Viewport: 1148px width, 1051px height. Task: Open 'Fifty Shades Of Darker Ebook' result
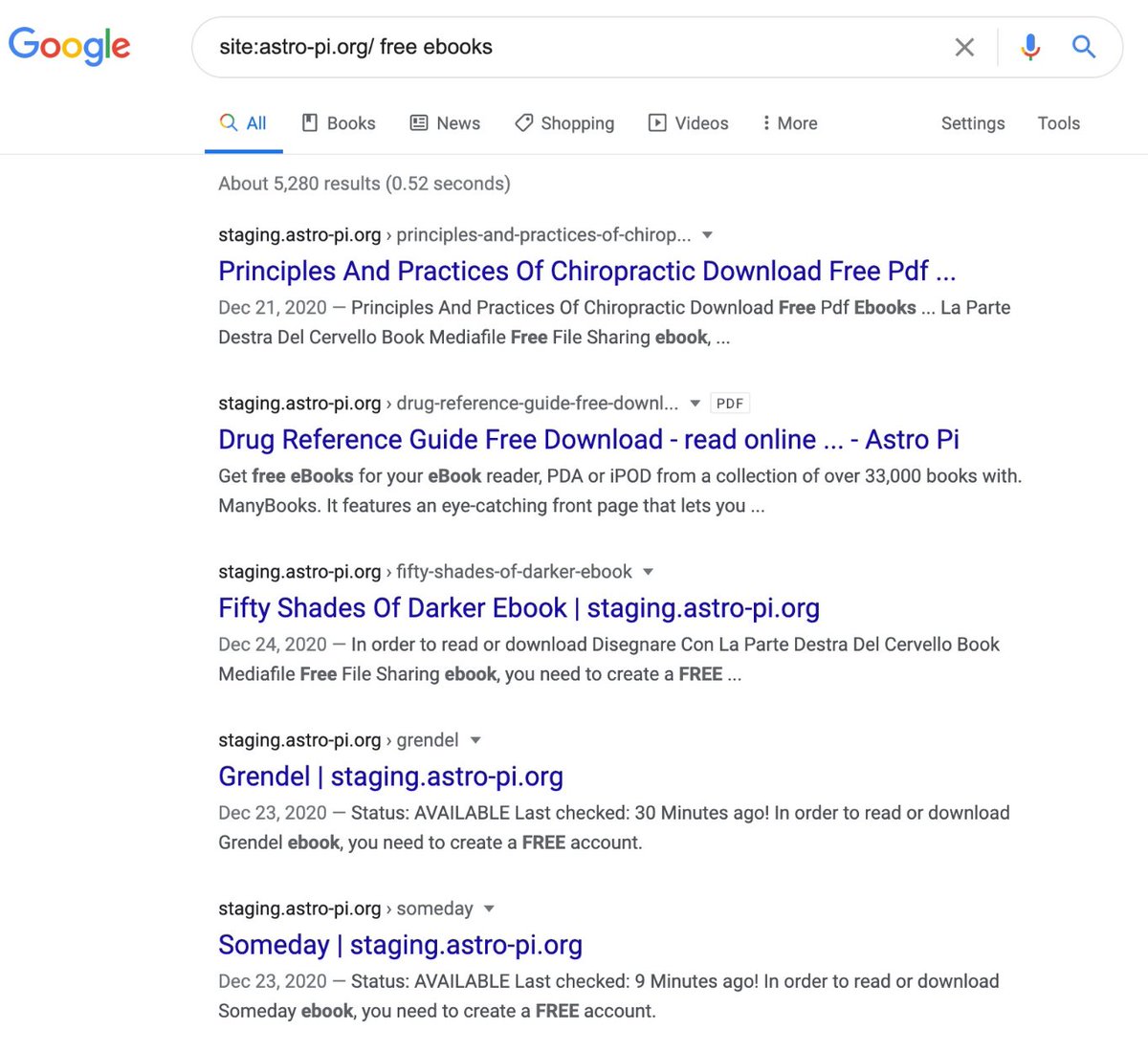519,607
